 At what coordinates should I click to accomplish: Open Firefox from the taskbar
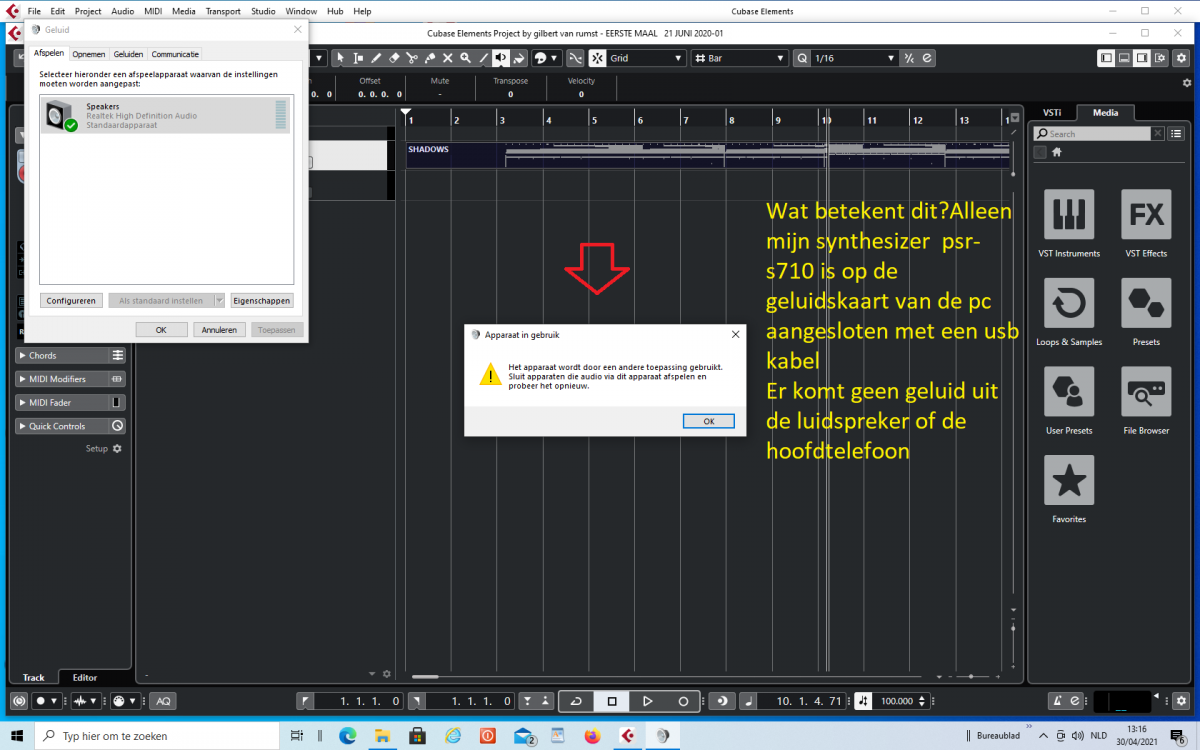tap(592, 736)
